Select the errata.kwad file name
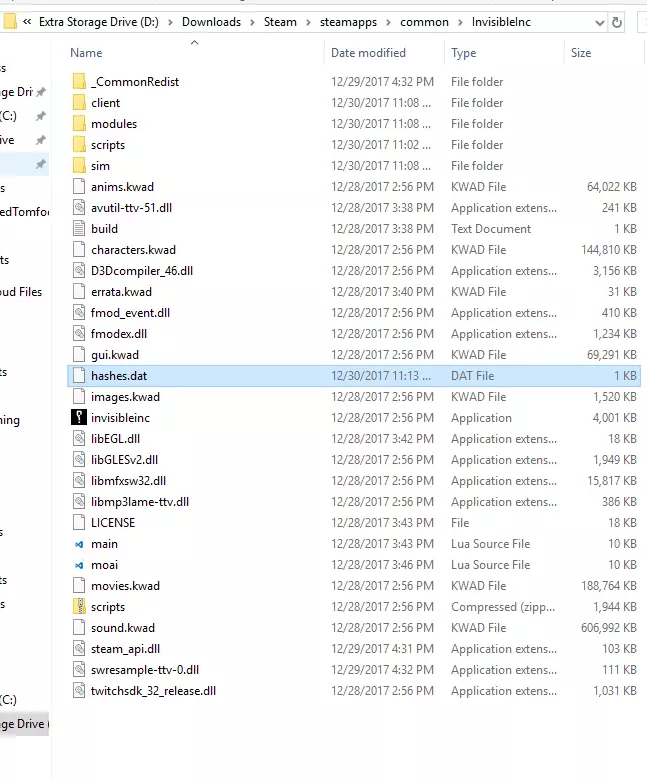 (x=121, y=292)
